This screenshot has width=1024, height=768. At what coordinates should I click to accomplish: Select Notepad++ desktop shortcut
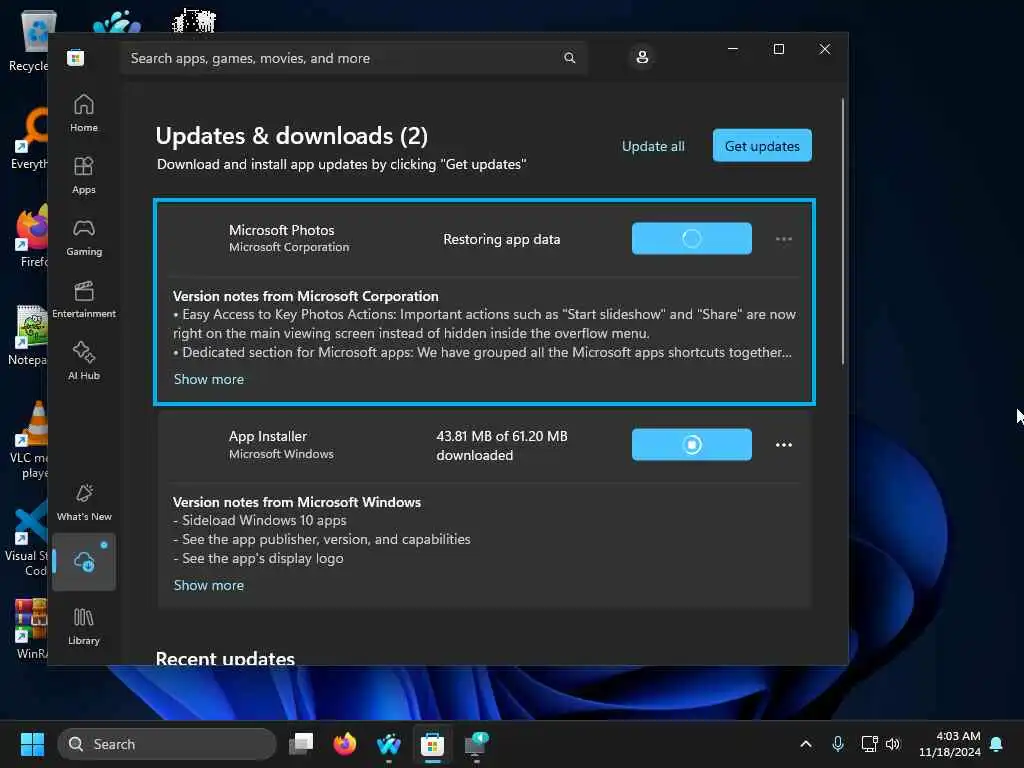click(x=27, y=335)
